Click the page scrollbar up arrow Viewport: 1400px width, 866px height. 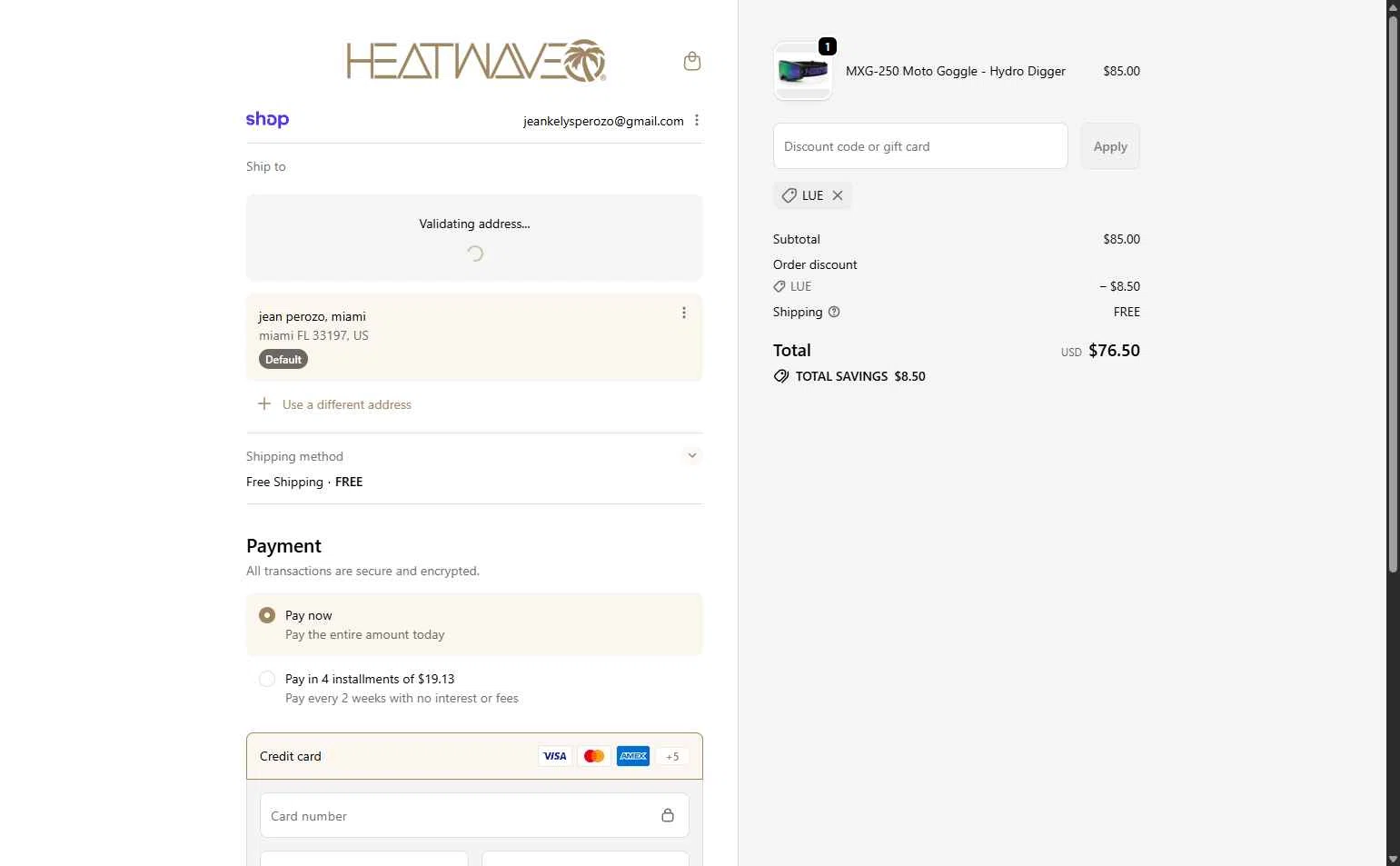pos(1393,7)
